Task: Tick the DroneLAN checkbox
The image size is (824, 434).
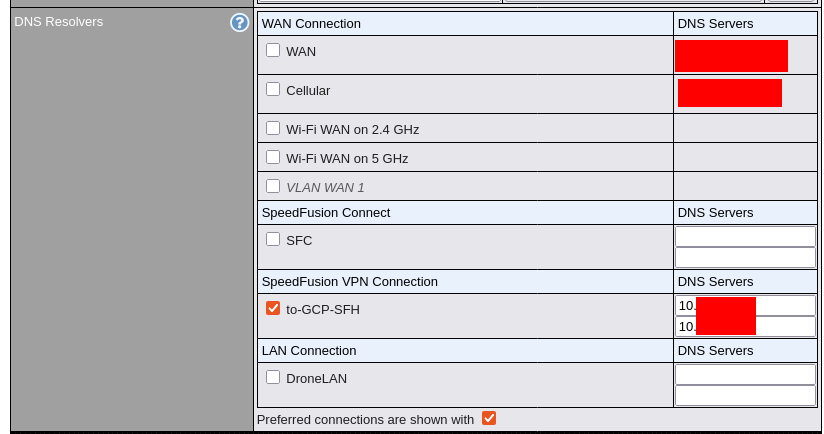Action: point(273,377)
